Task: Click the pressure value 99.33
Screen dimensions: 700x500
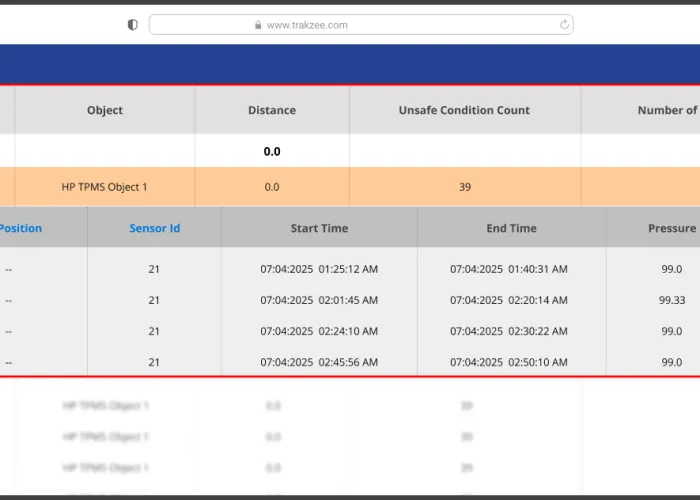Action: 671,300
